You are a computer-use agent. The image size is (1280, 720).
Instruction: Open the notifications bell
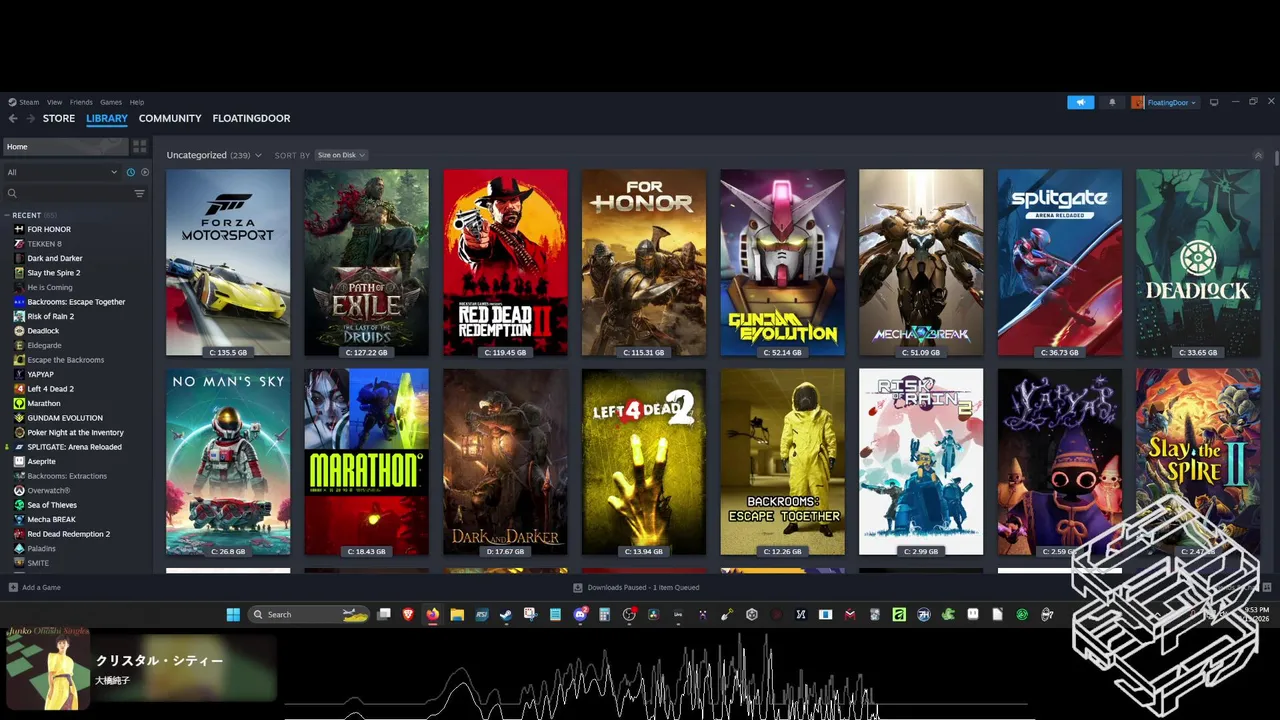point(1112,102)
